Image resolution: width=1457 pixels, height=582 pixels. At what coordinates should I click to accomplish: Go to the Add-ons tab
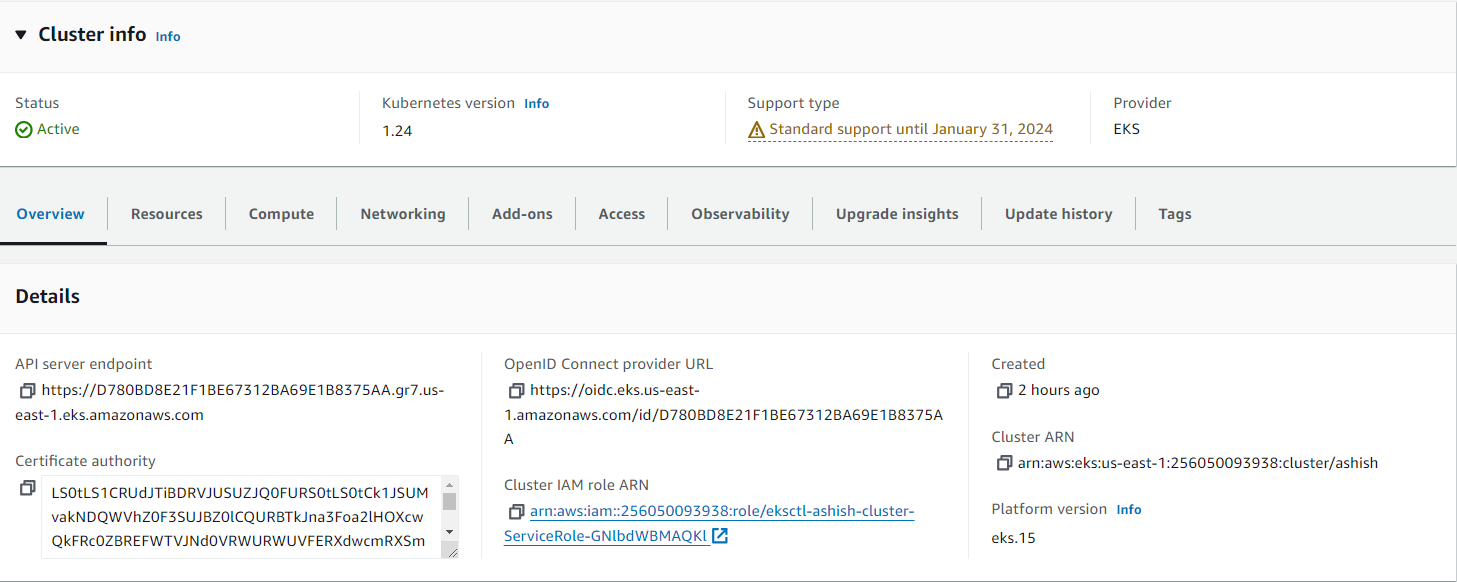pyautogui.click(x=522, y=214)
